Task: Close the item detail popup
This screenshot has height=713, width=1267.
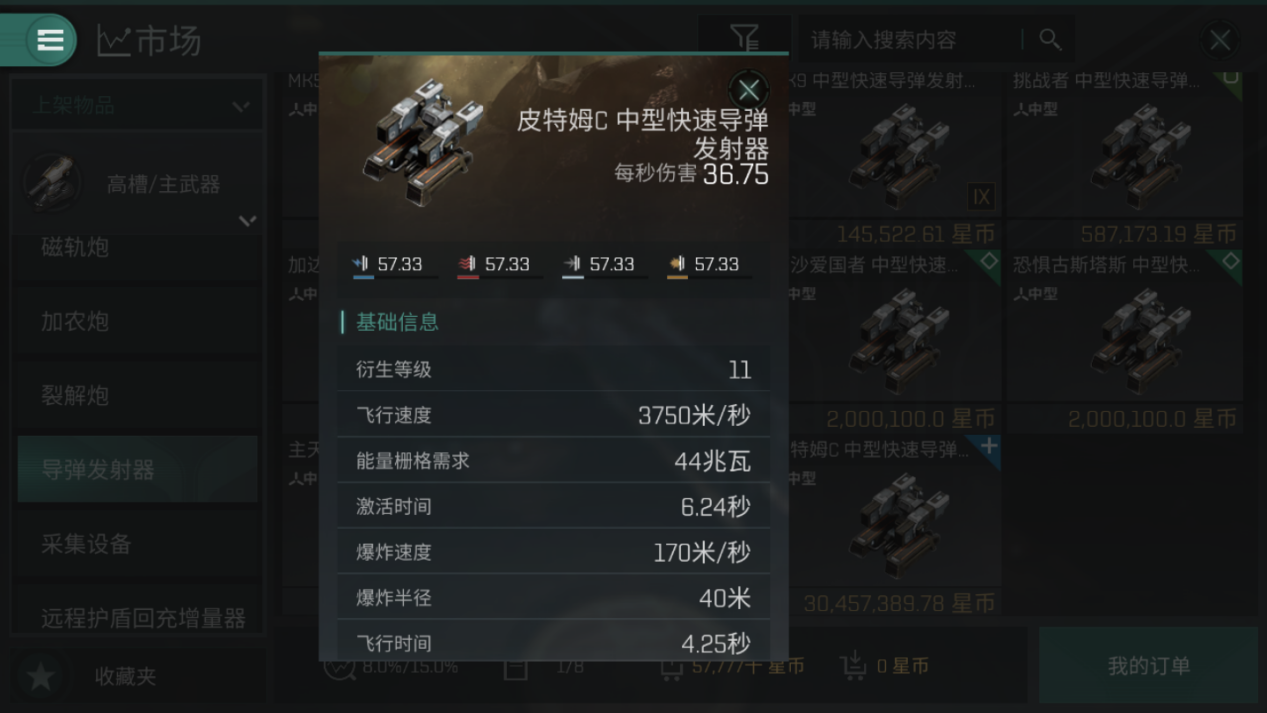Action: tap(748, 90)
